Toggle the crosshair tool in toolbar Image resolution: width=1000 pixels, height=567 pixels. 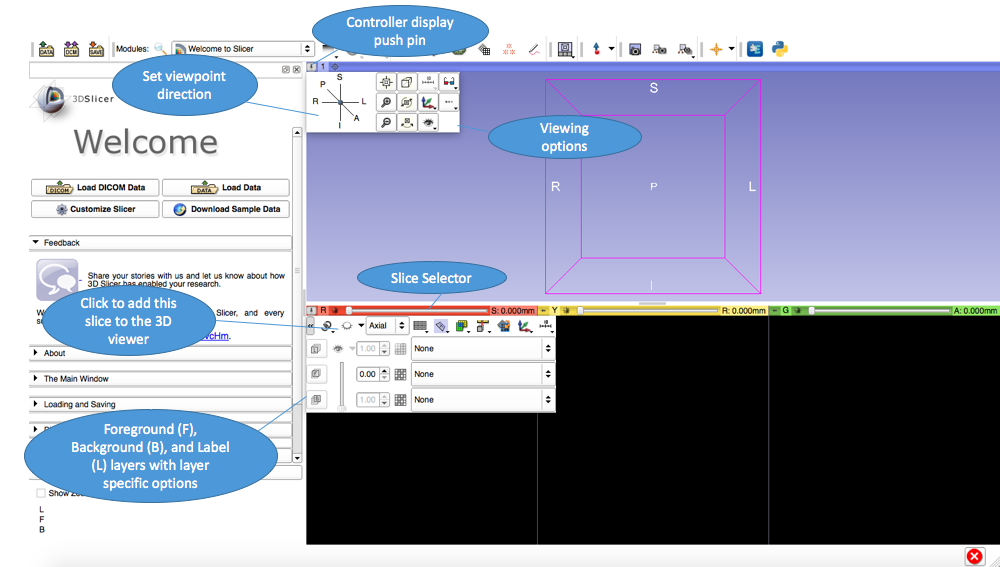tap(716, 48)
